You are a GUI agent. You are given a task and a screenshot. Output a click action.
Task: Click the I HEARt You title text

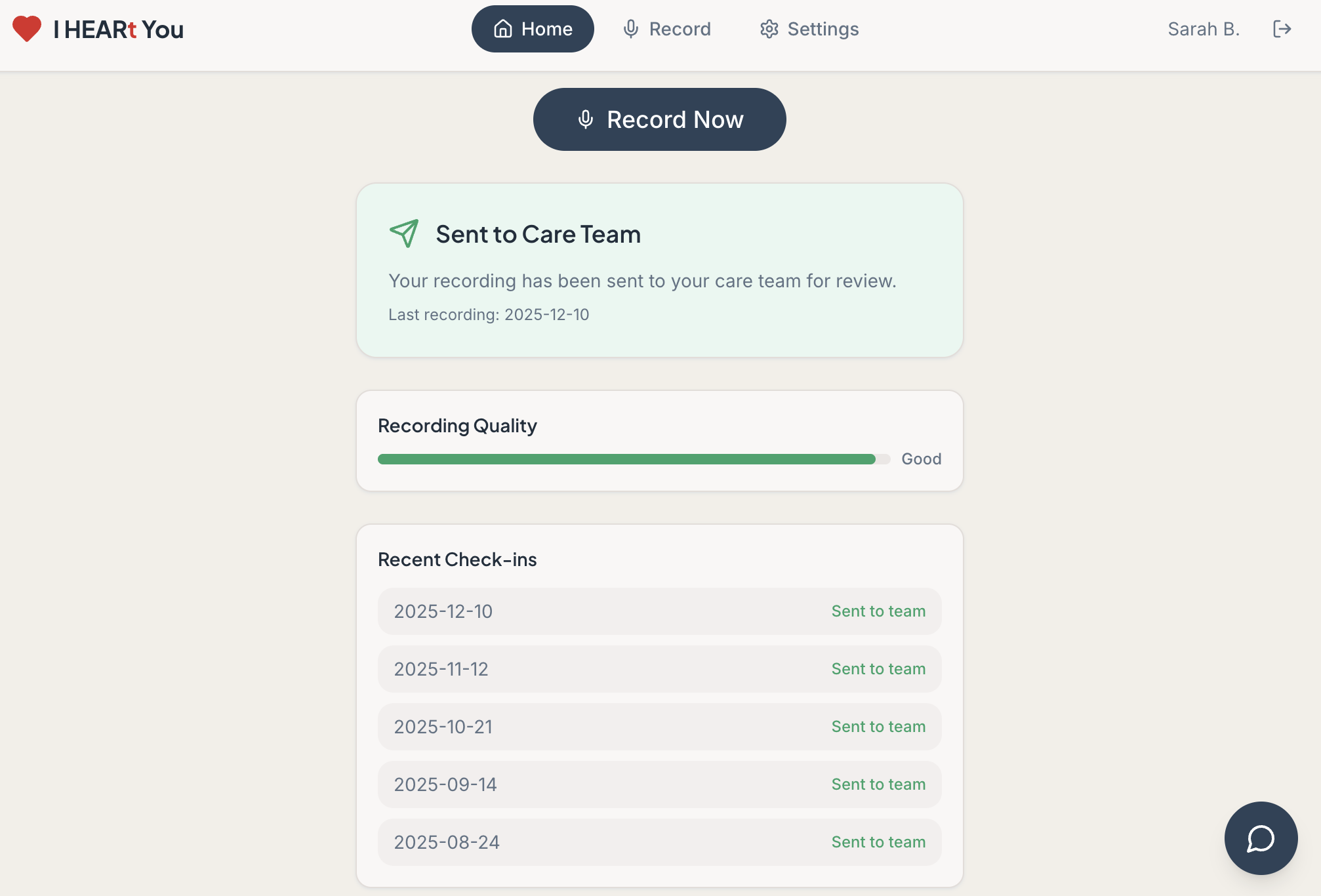point(119,30)
